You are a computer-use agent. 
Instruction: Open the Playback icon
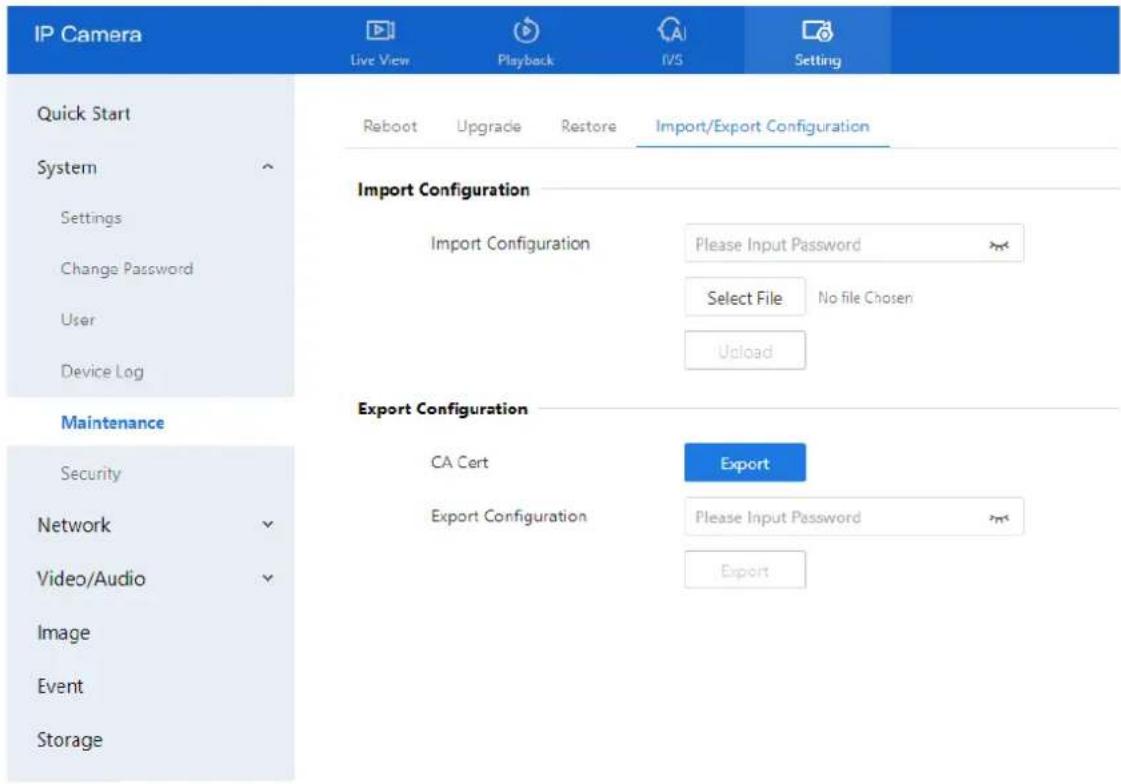click(x=525, y=31)
